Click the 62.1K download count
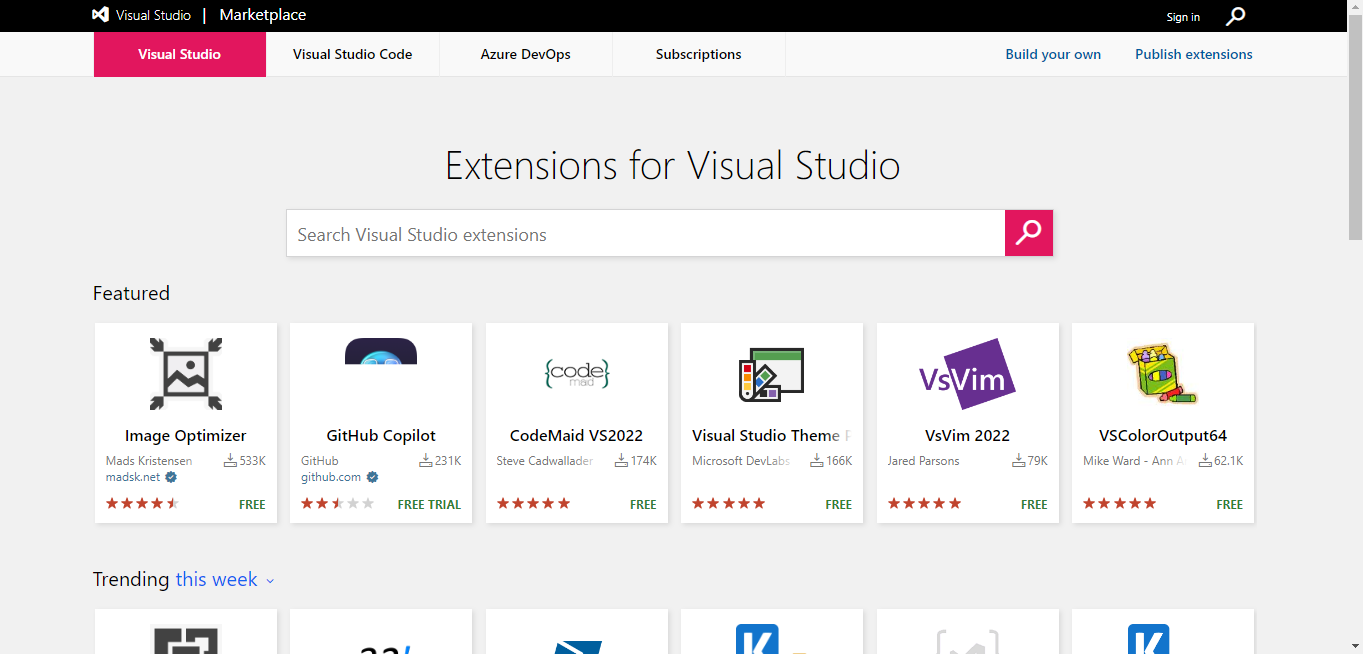This screenshot has width=1363, height=654. 1229,461
